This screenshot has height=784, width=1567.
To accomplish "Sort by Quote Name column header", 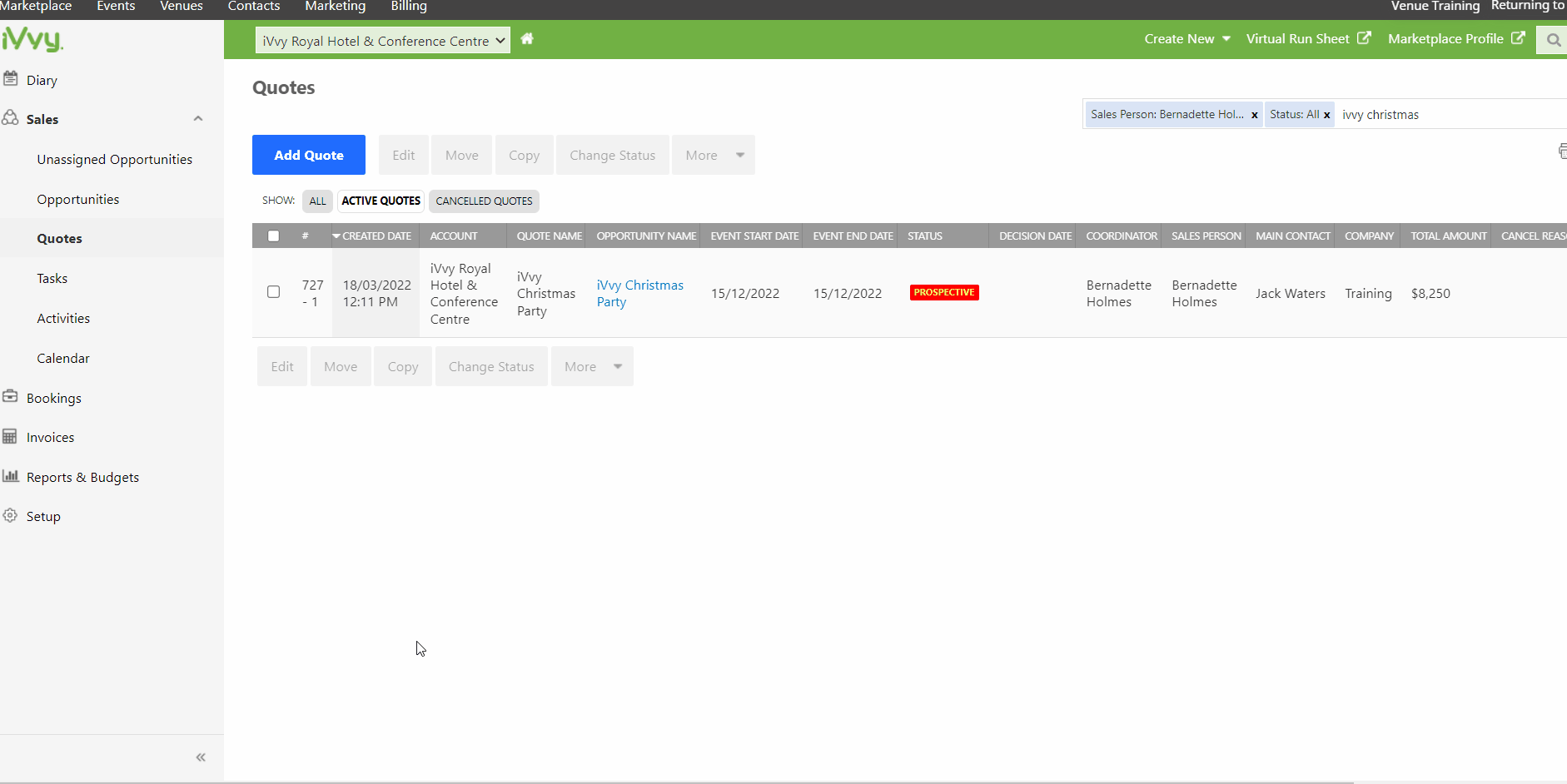I will tap(549, 236).
